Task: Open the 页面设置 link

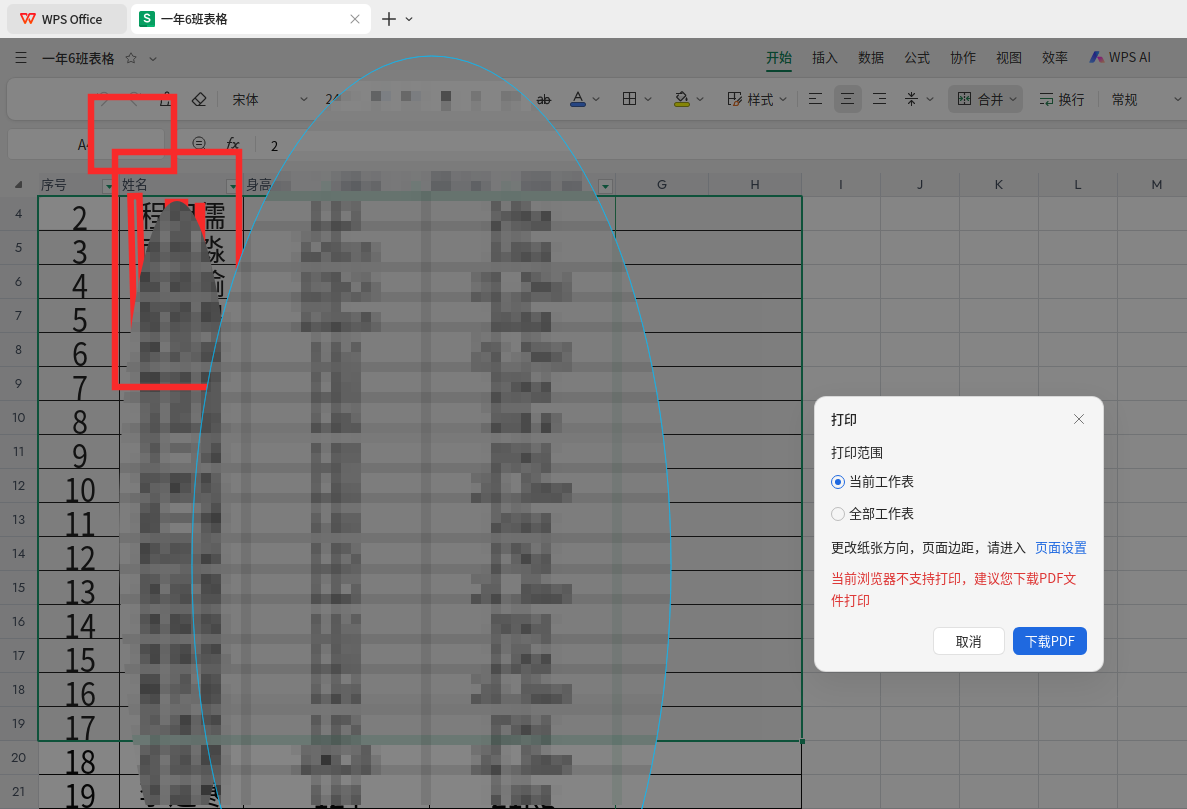Action: click(x=1061, y=547)
